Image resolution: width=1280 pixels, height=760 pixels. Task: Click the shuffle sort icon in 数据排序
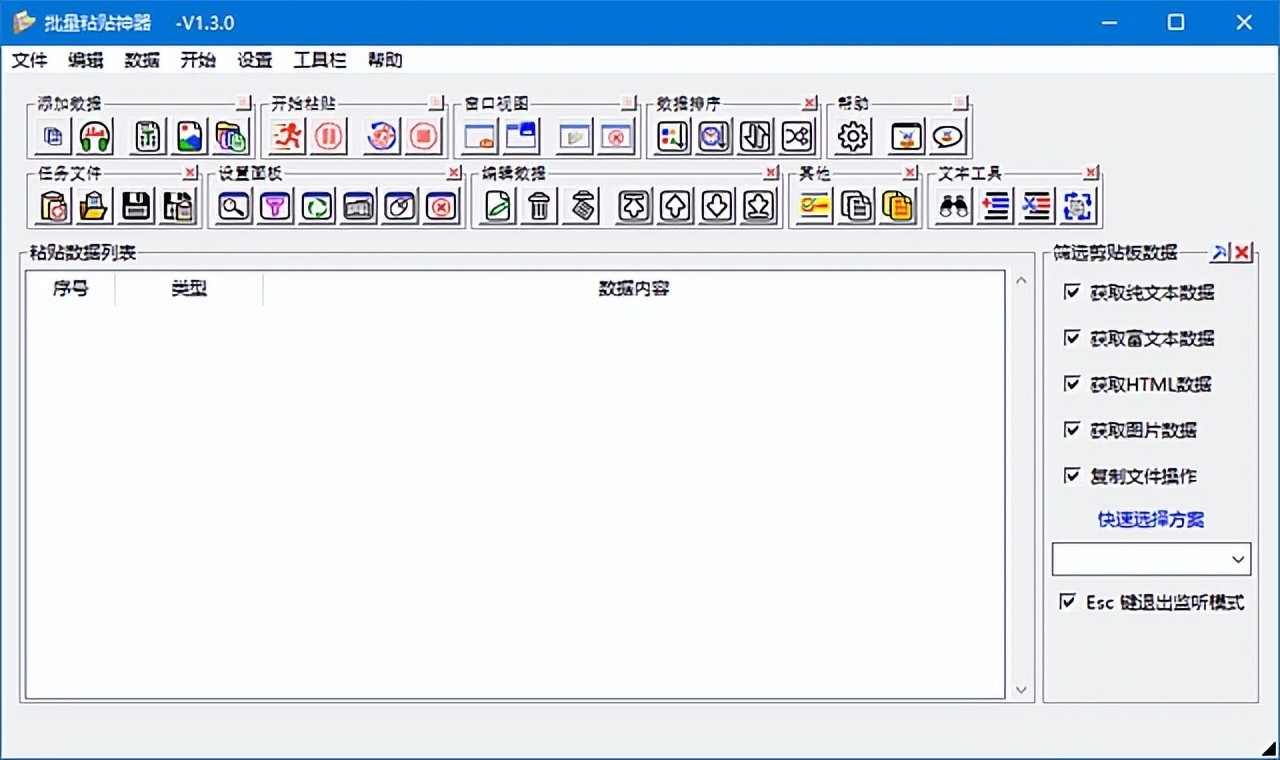(797, 136)
